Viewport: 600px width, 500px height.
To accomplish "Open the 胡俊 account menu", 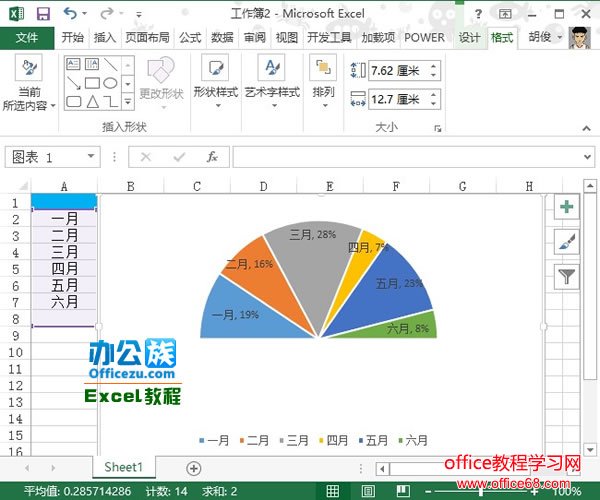I will click(545, 37).
